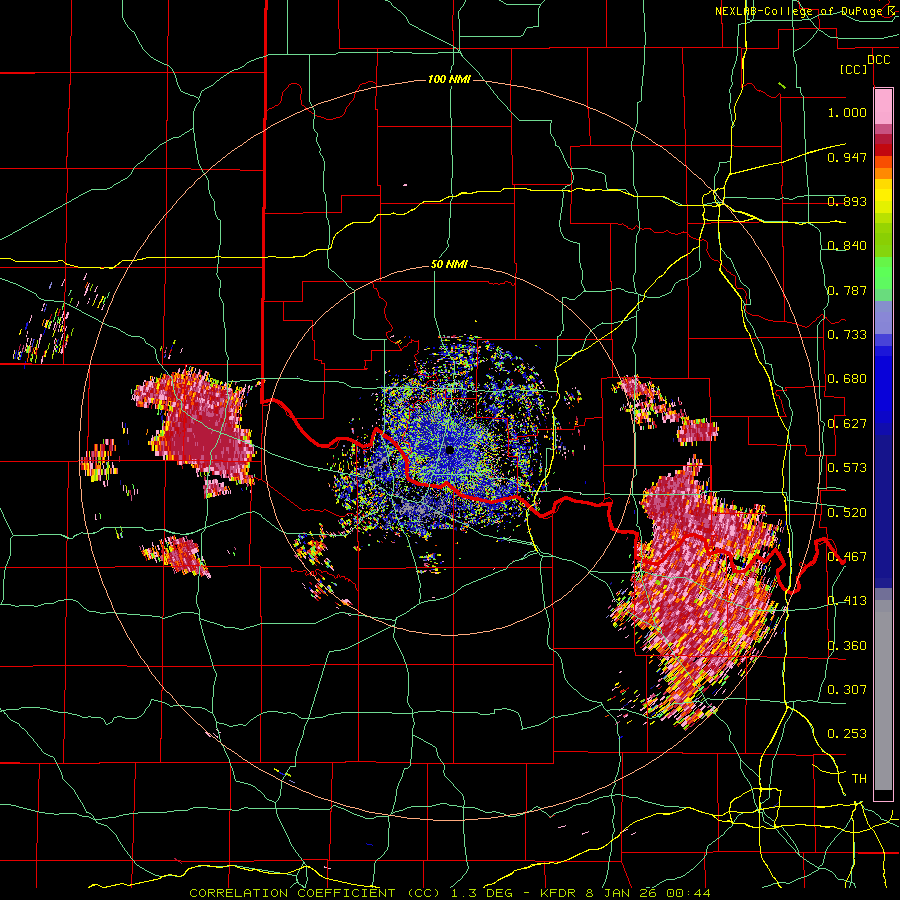Click the CORRELATION COEFFICIENT caption text
Screen dimensions: 900x900
[292, 893]
